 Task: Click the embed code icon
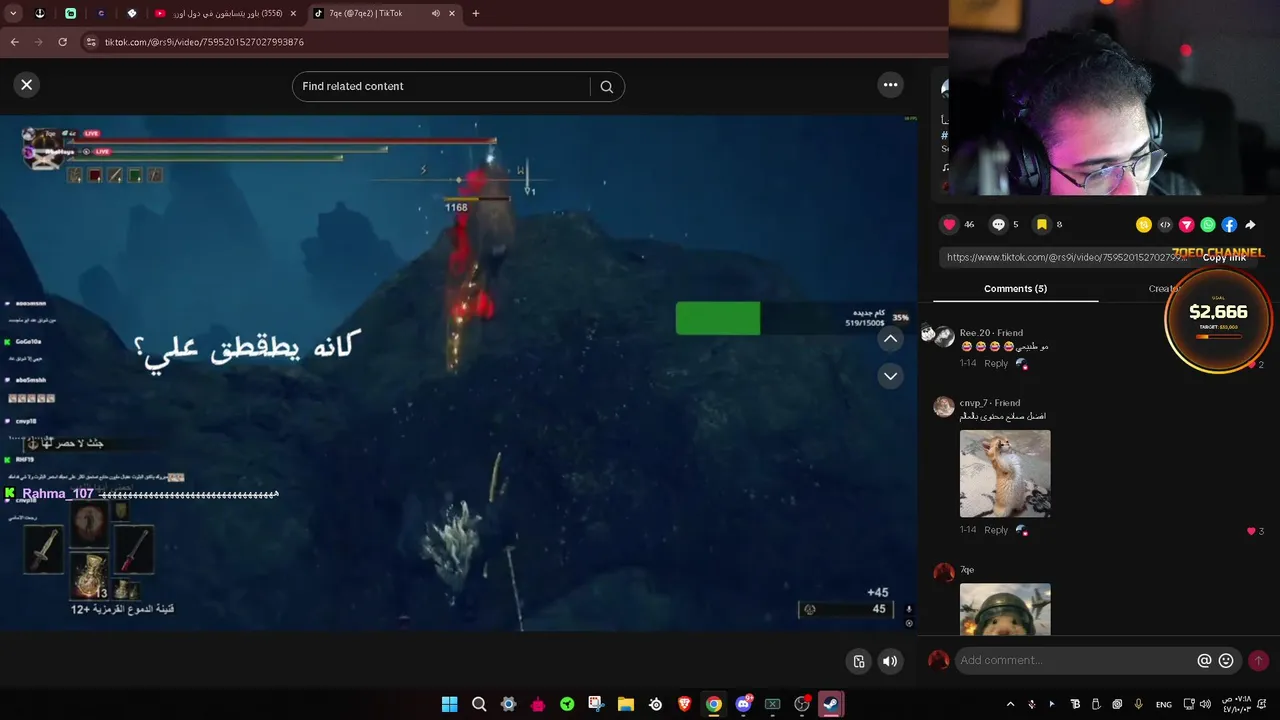1165,225
